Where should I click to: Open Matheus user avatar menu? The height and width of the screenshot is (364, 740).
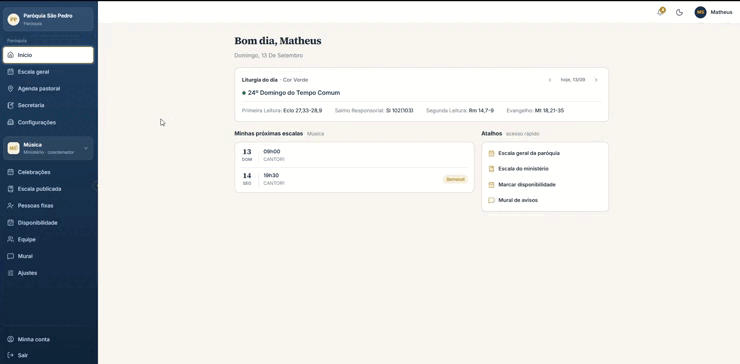[x=700, y=12]
